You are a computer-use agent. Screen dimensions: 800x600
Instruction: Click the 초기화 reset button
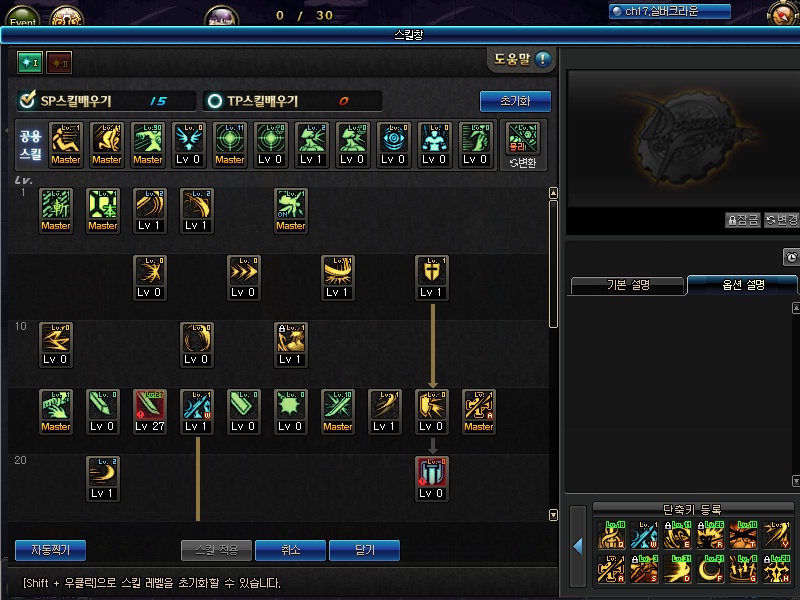point(515,101)
